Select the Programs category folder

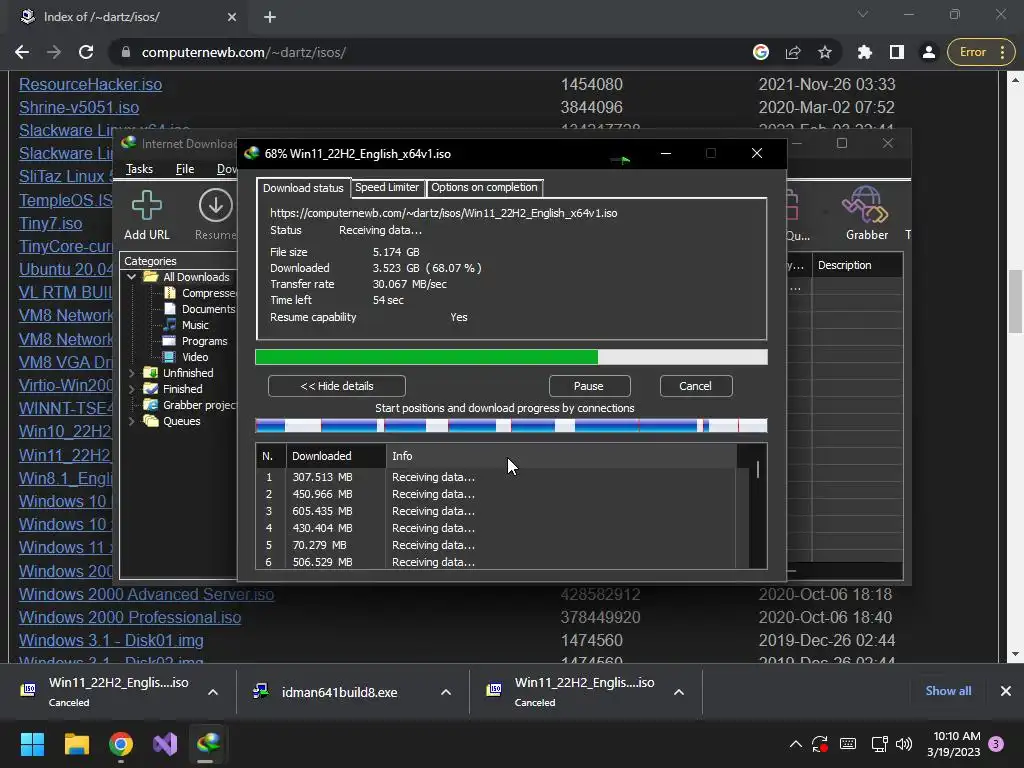(x=195, y=341)
